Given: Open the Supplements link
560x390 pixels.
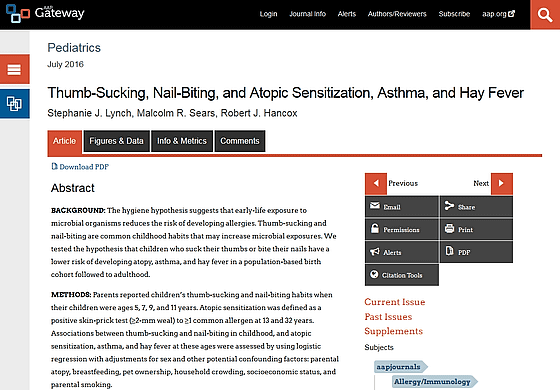Looking at the screenshot, I should 394,331.
